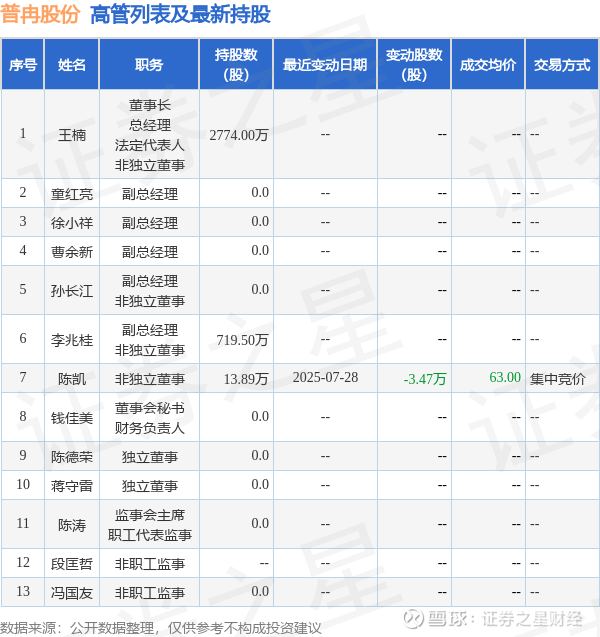Click the name 陈凯
600x637 pixels.
[x=72, y=379]
